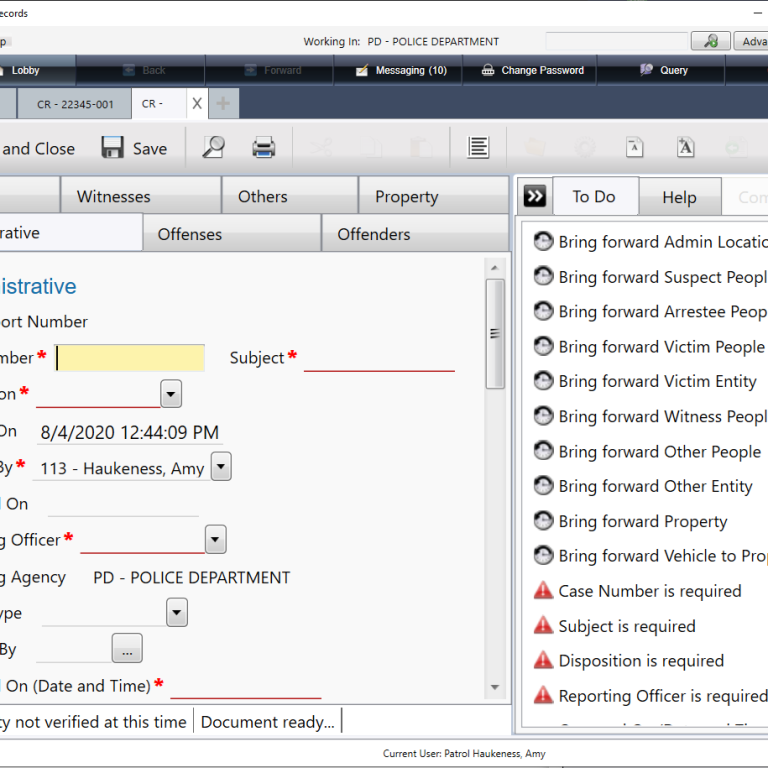Click the Save floppy disk icon
Screen dimensions: 768x768
tap(112, 147)
